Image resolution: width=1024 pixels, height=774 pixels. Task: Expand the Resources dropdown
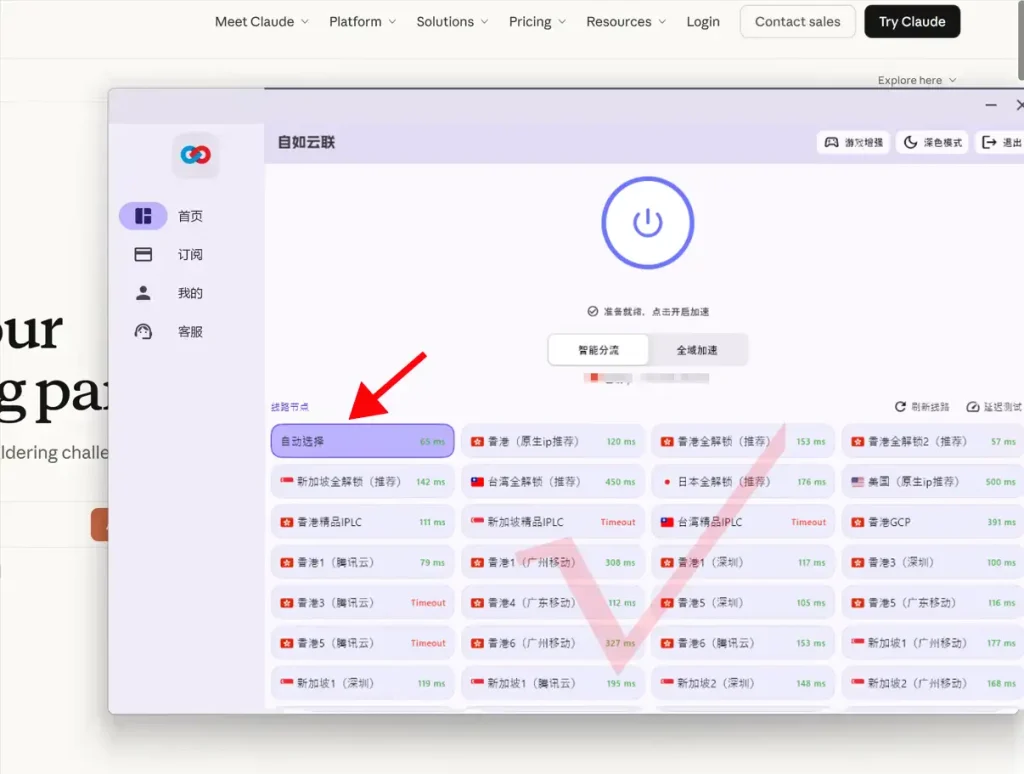[625, 21]
